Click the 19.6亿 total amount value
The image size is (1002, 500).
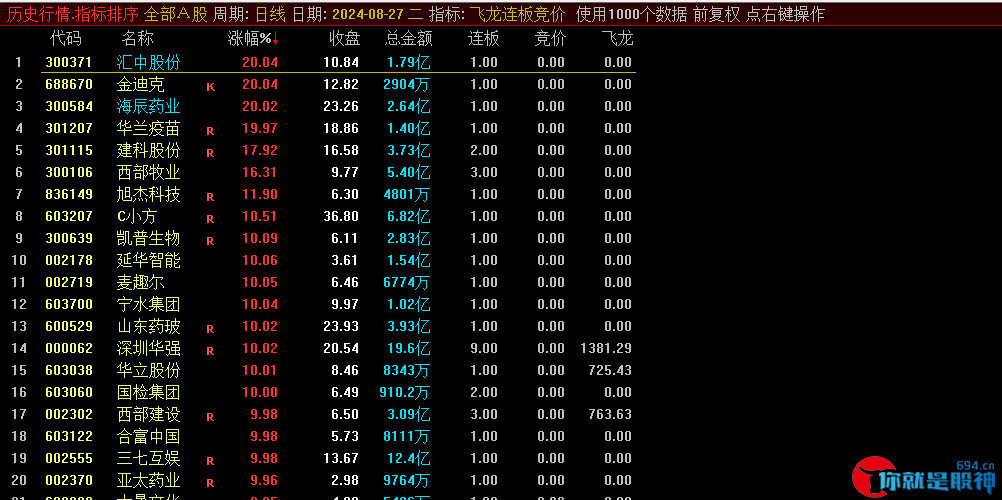point(408,348)
